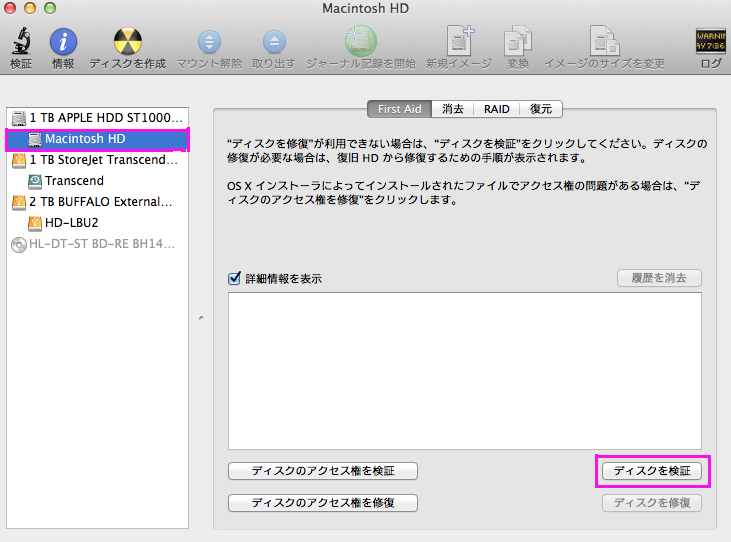The height and width of the screenshot is (542, 731).
Task: Switch to the First Aid tab
Action: [400, 109]
